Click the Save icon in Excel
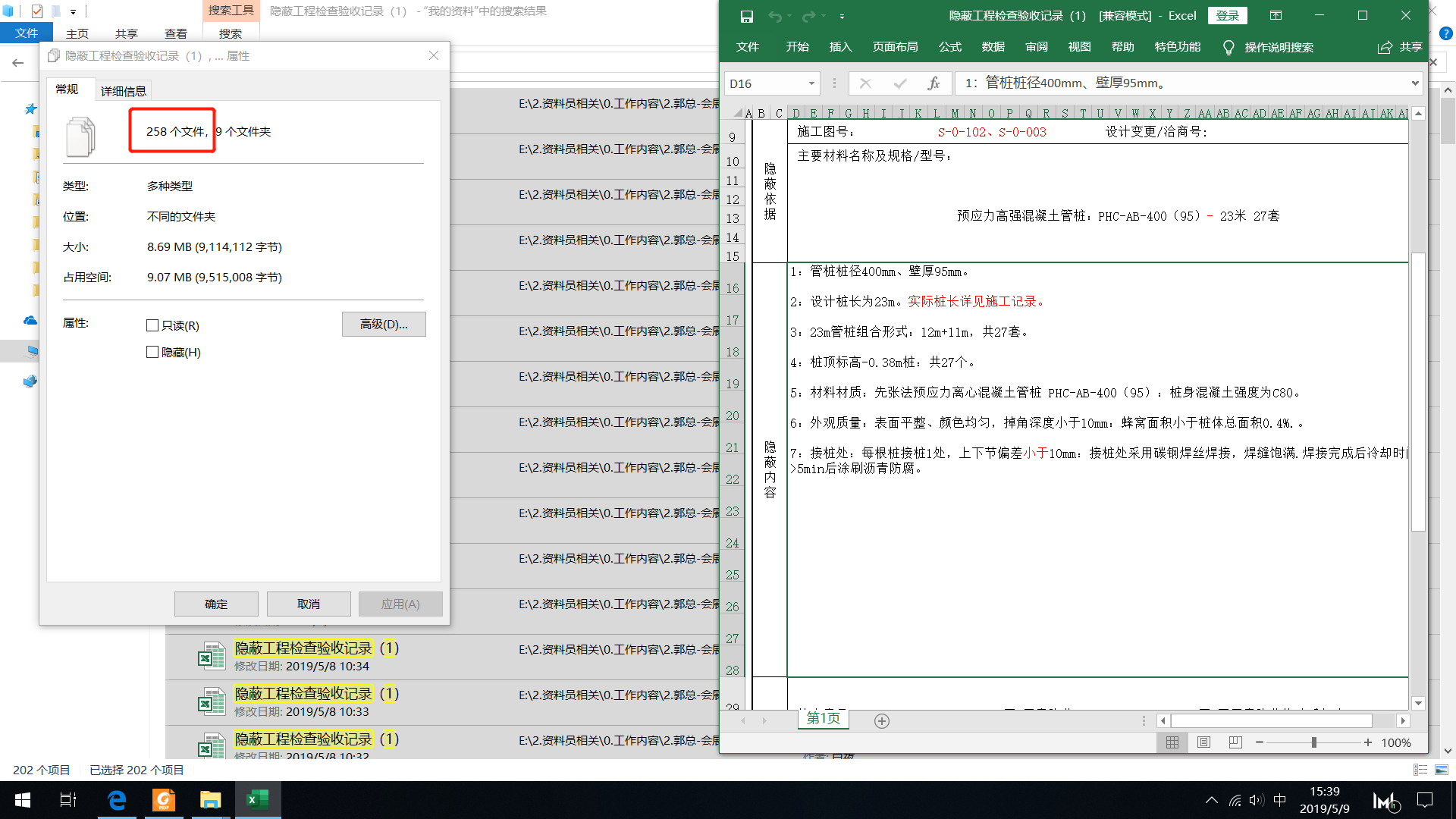The width and height of the screenshot is (1456, 819). [x=746, y=16]
